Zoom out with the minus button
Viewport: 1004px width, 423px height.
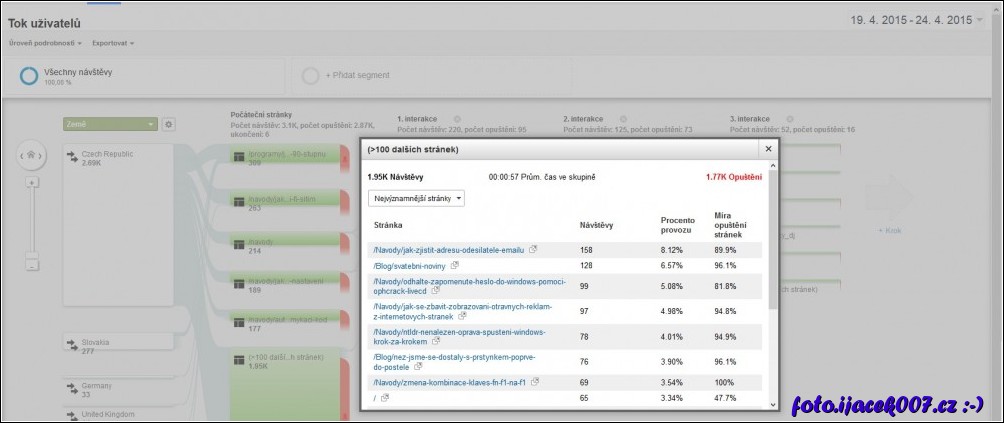[x=32, y=265]
